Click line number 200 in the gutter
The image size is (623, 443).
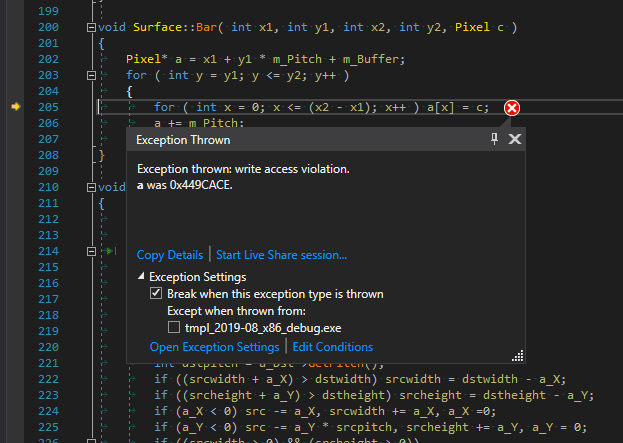(x=48, y=27)
